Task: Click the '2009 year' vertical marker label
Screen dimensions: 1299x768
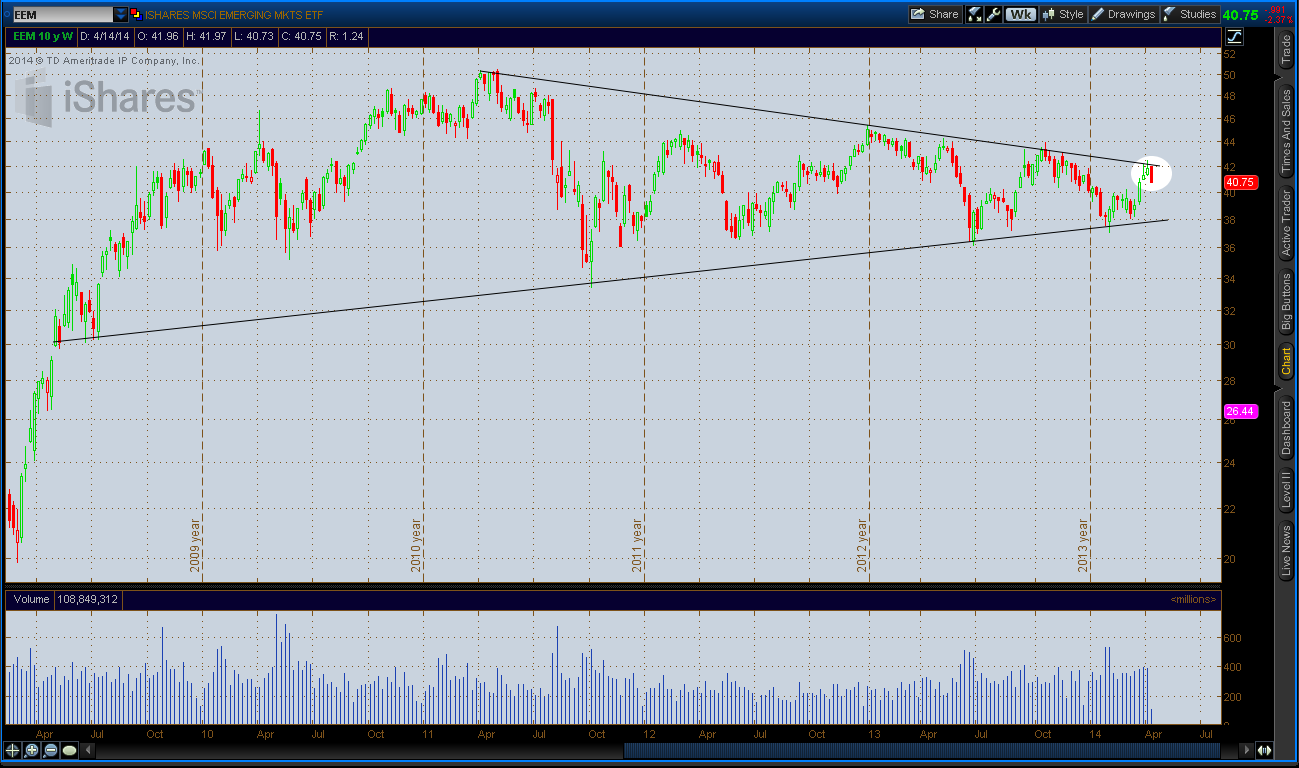Action: pyautogui.click(x=196, y=545)
